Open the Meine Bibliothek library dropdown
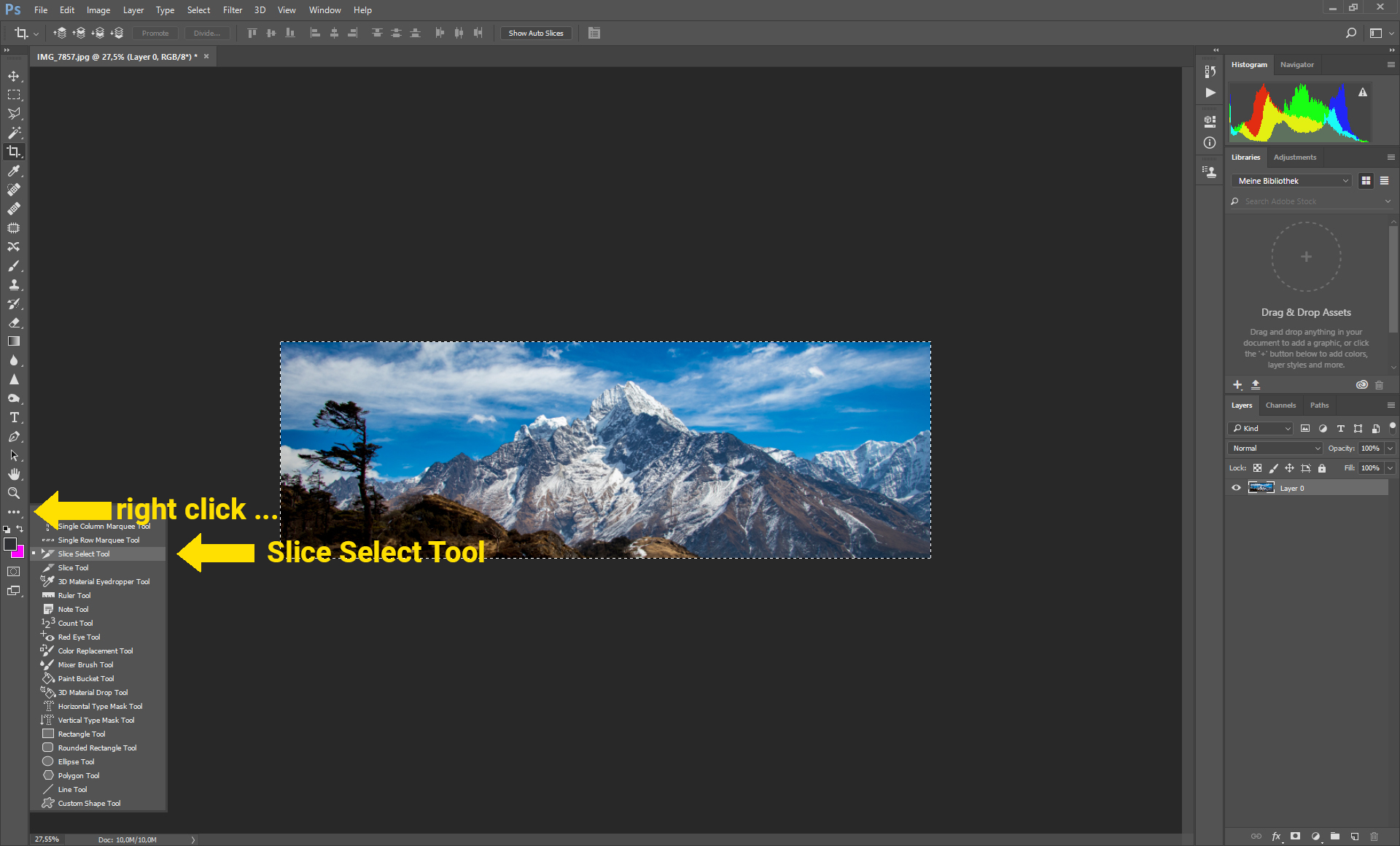Viewport: 1400px width, 846px height. click(1292, 181)
